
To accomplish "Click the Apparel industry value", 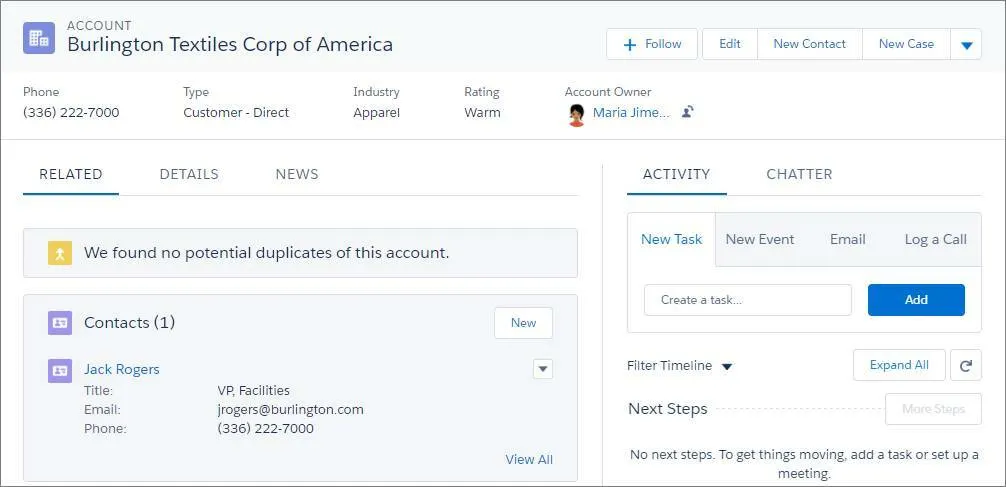I will pyautogui.click(x=377, y=113).
